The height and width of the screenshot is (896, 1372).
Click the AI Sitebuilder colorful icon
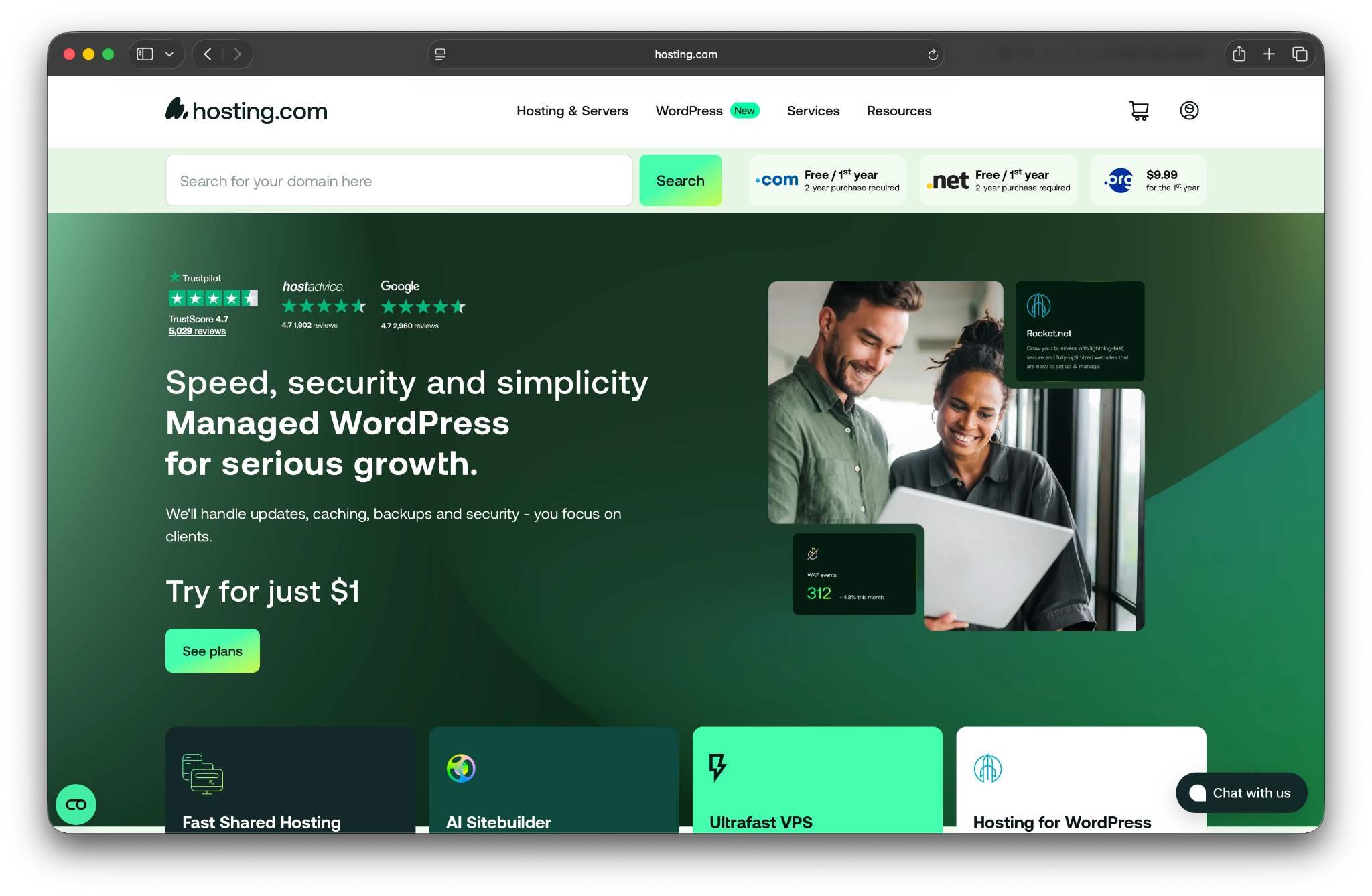click(461, 768)
